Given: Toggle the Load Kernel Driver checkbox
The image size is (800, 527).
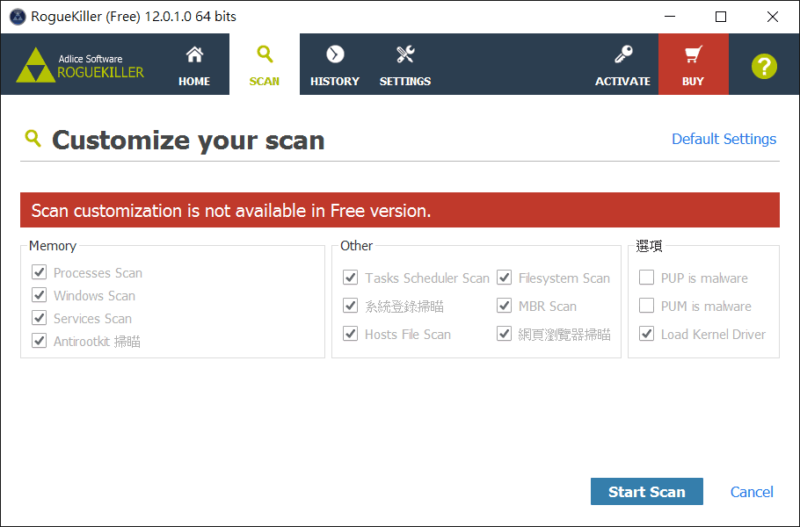Looking at the screenshot, I should tap(646, 334).
